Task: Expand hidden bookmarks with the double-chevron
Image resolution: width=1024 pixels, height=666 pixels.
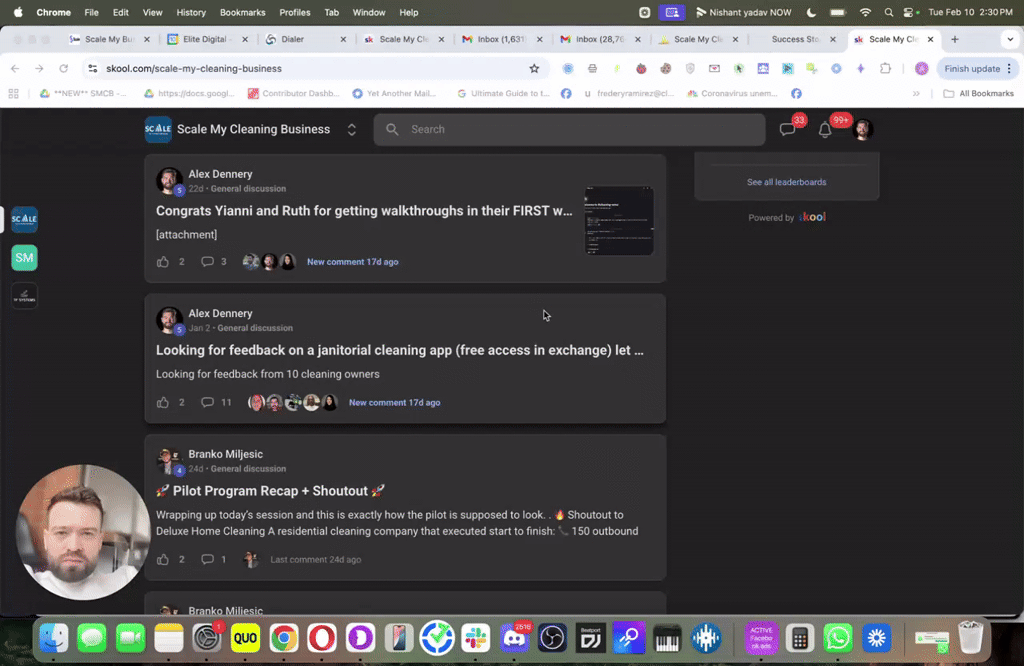Action: pos(916,95)
